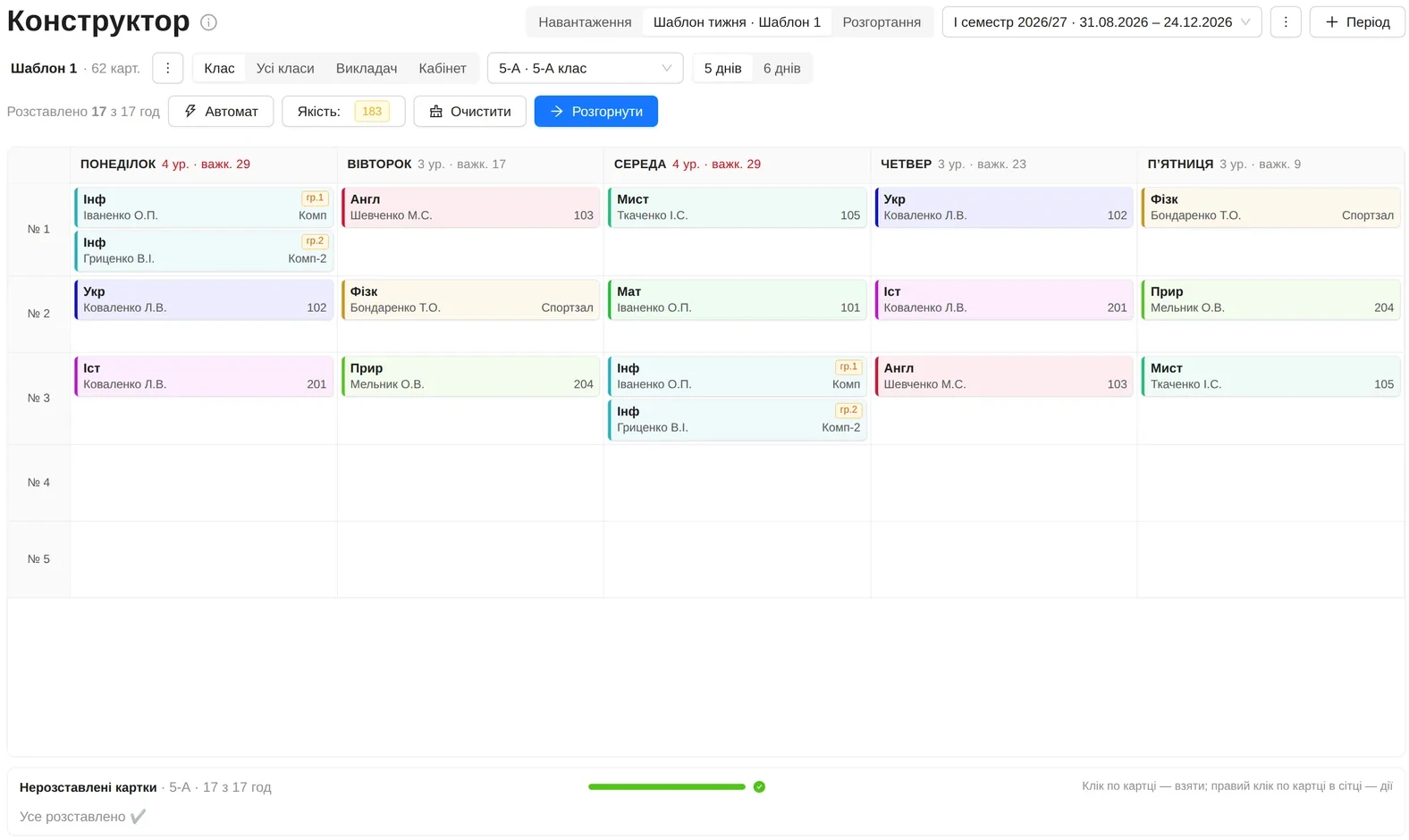The height and width of the screenshot is (840, 1409).
Task: Pick Wednesday's Мат card in room 101
Action: click(x=737, y=299)
